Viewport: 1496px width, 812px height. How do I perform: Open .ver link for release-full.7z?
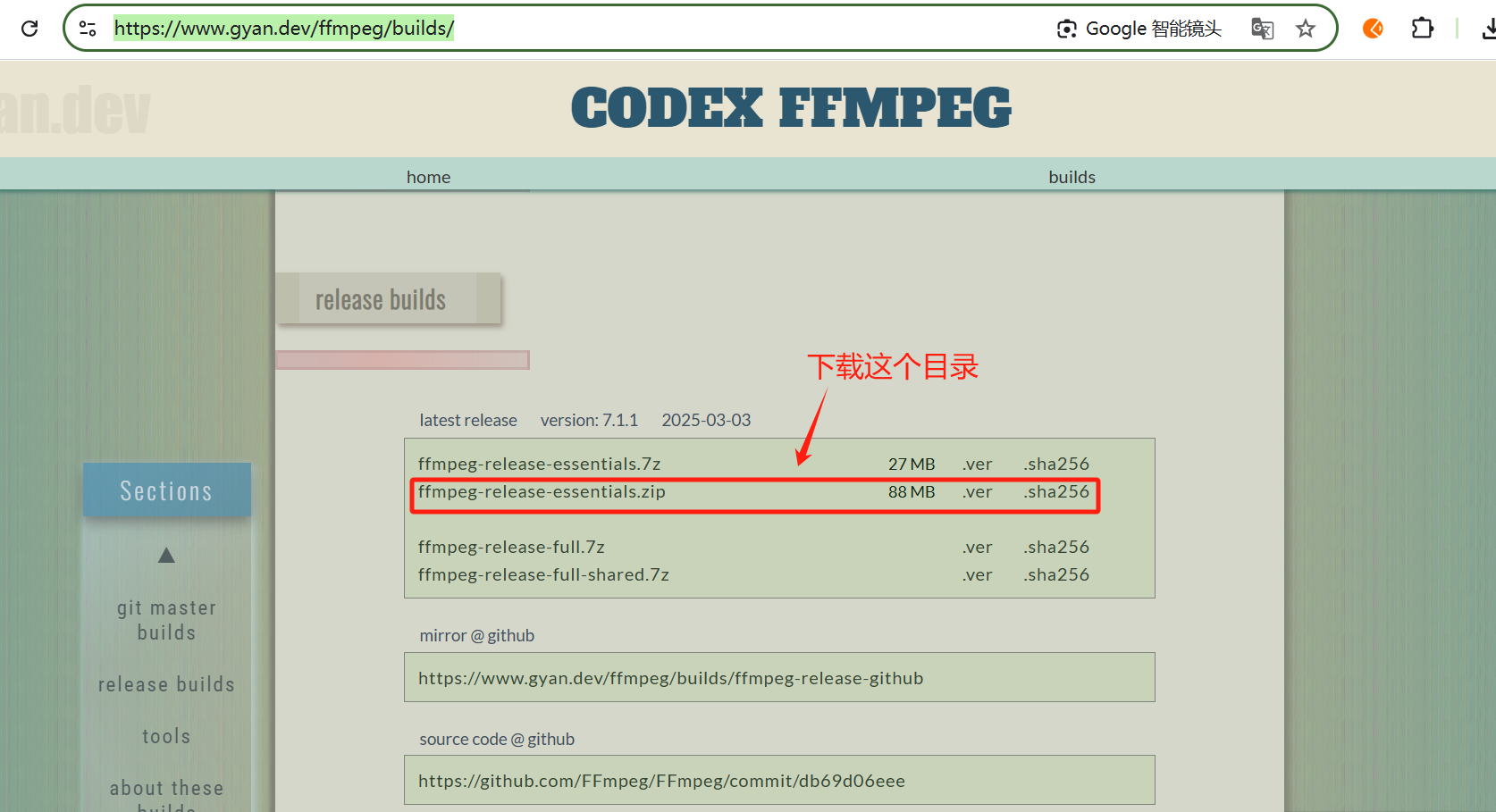[x=978, y=547]
